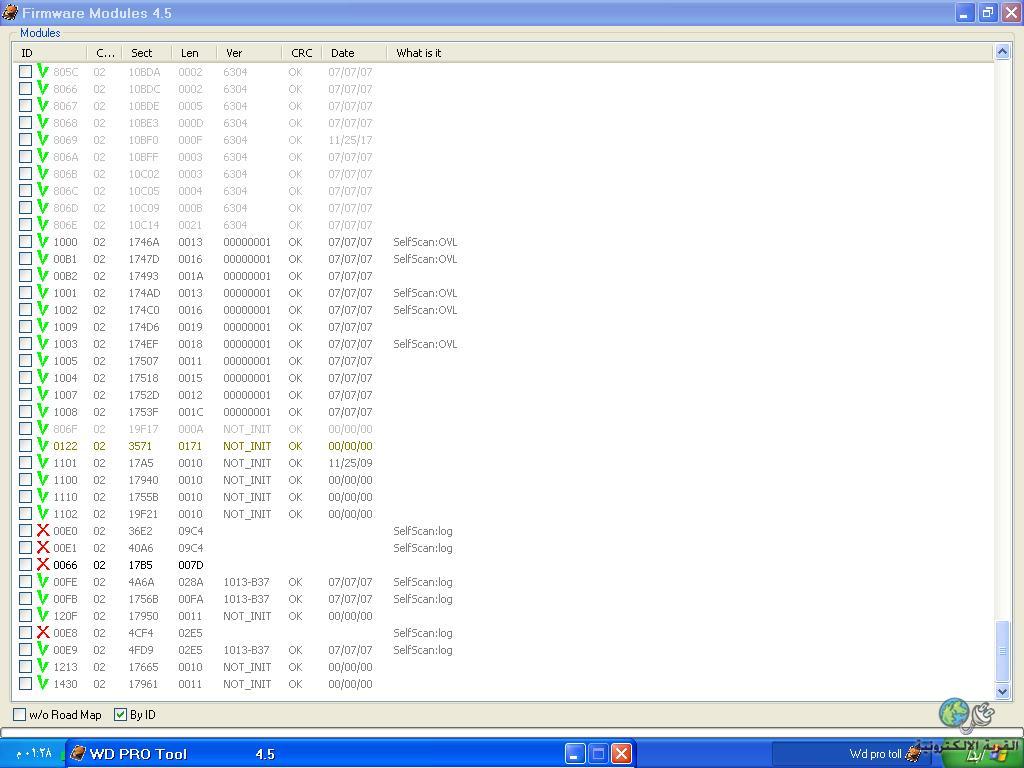Click the Date column header

(354, 53)
